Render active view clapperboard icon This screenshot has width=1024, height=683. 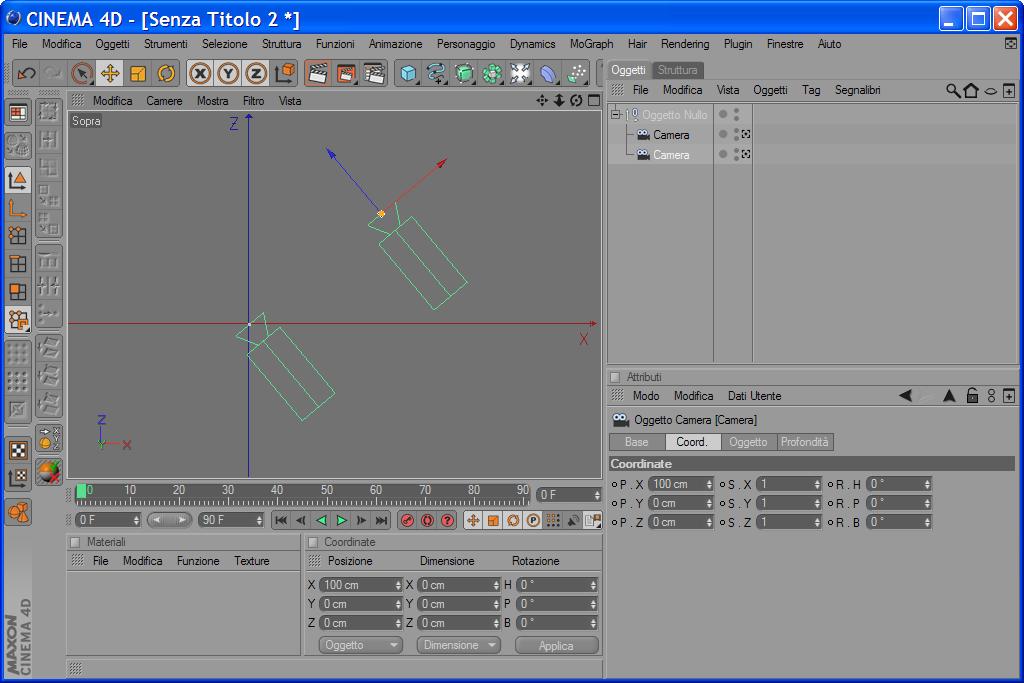(318, 73)
